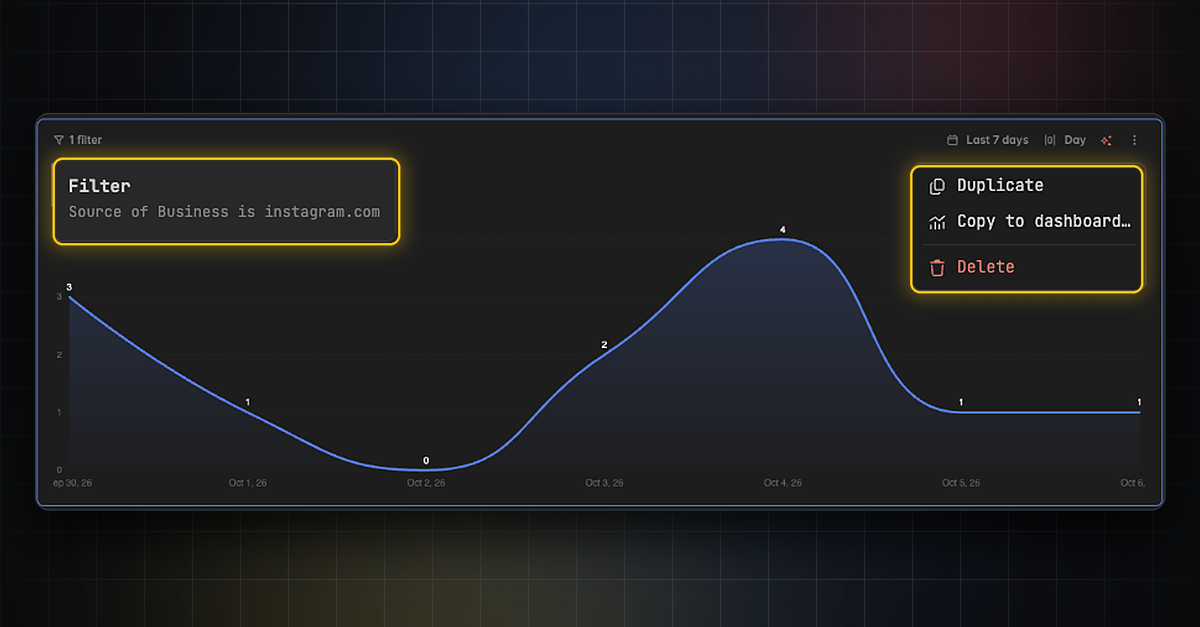
Task: Click the x-axis label Oct 3, 26
Action: click(604, 483)
